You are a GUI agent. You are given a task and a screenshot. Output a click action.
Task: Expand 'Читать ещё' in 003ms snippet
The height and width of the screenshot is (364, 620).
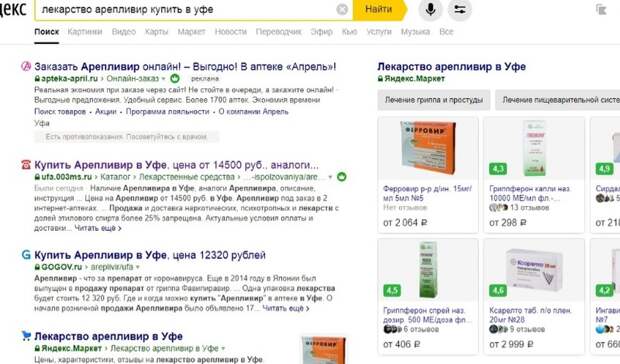(x=98, y=228)
